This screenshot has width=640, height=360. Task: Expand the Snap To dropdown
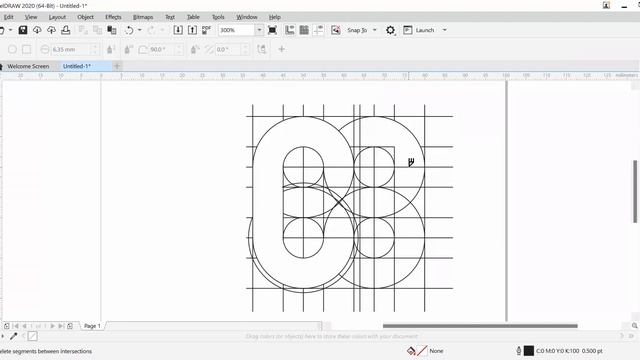pyautogui.click(x=375, y=30)
